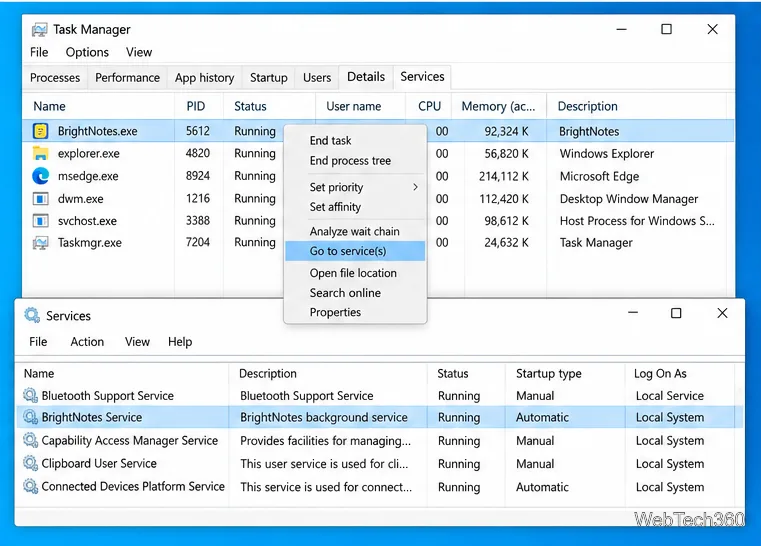This screenshot has width=761, height=546.
Task: Switch to the Startup tab
Action: coord(268,78)
